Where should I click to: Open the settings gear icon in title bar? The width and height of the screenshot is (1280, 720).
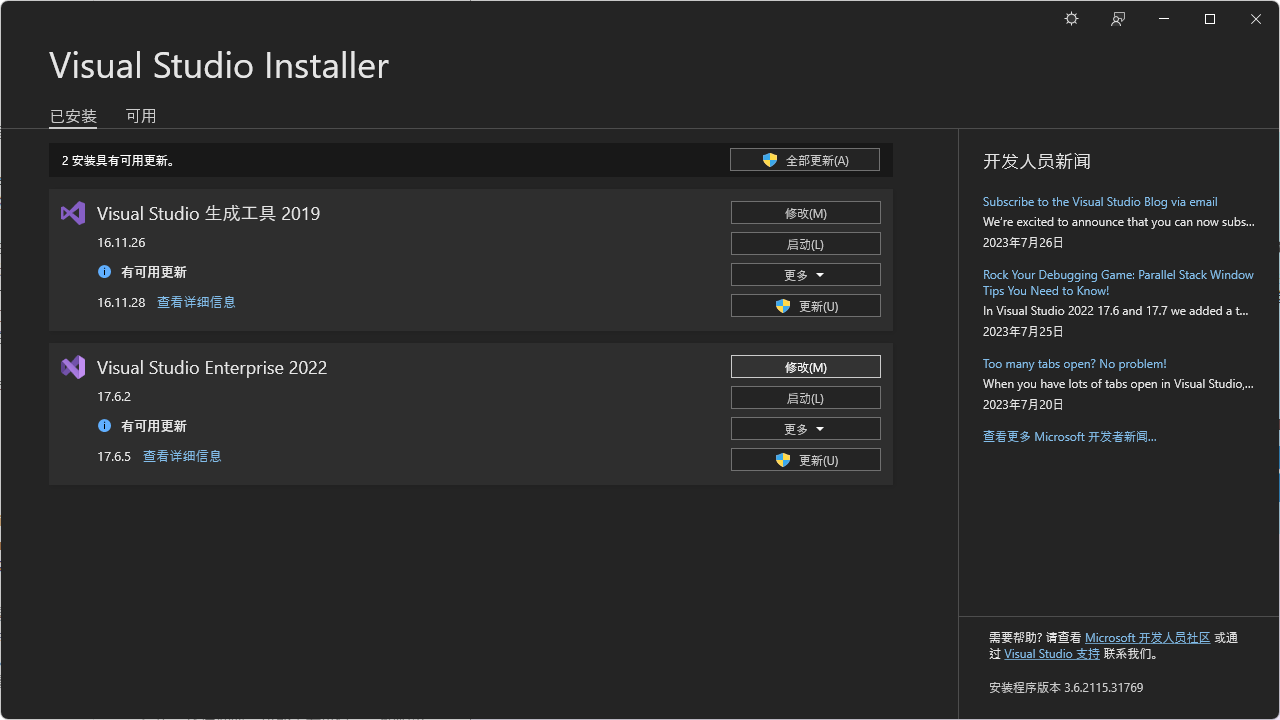coord(1071,19)
